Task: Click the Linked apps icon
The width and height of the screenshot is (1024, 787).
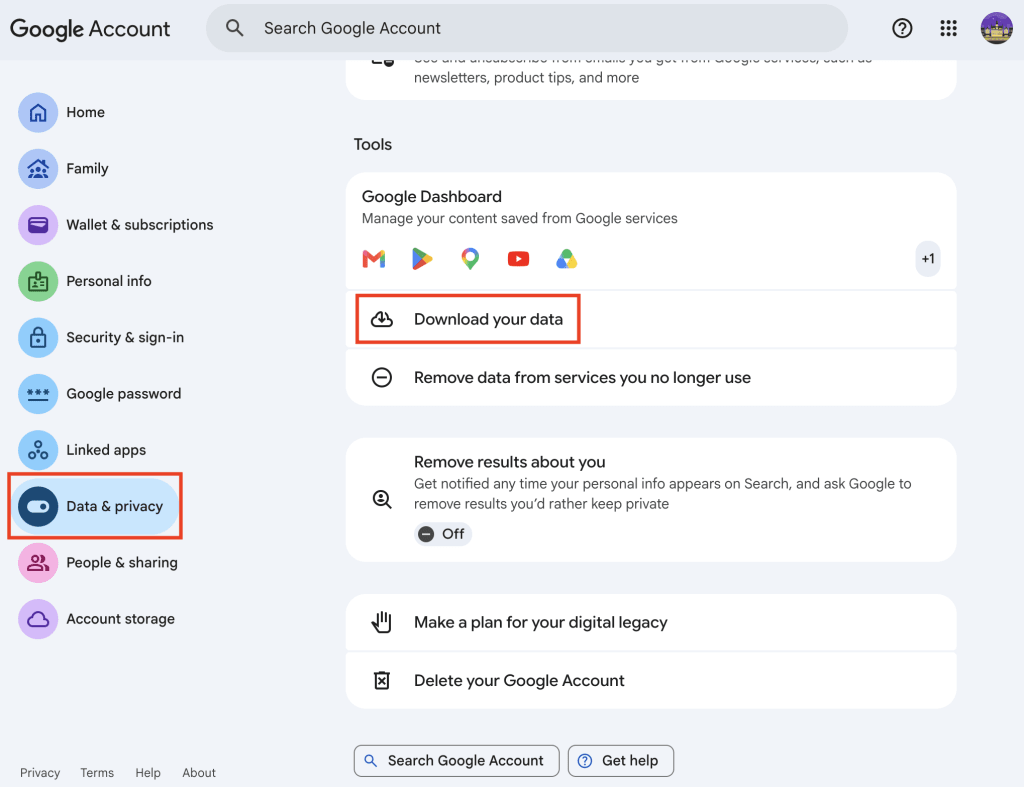Action: [x=38, y=450]
